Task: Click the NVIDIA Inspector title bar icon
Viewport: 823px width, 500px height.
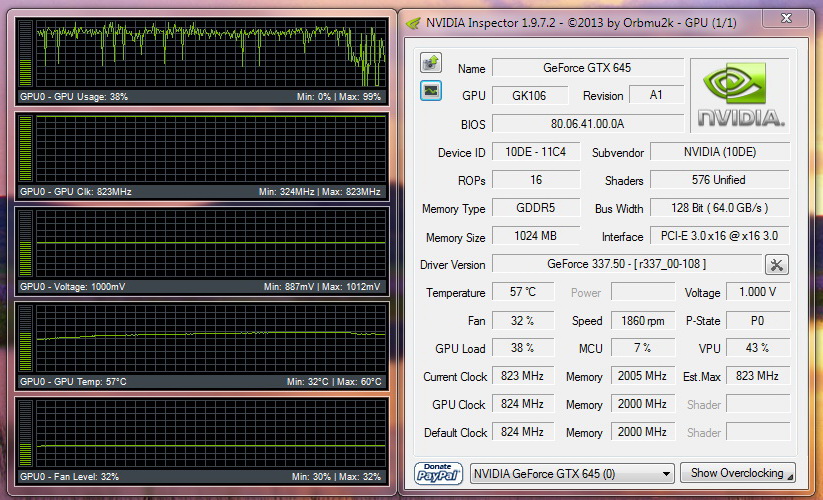Action: pyautogui.click(x=414, y=23)
